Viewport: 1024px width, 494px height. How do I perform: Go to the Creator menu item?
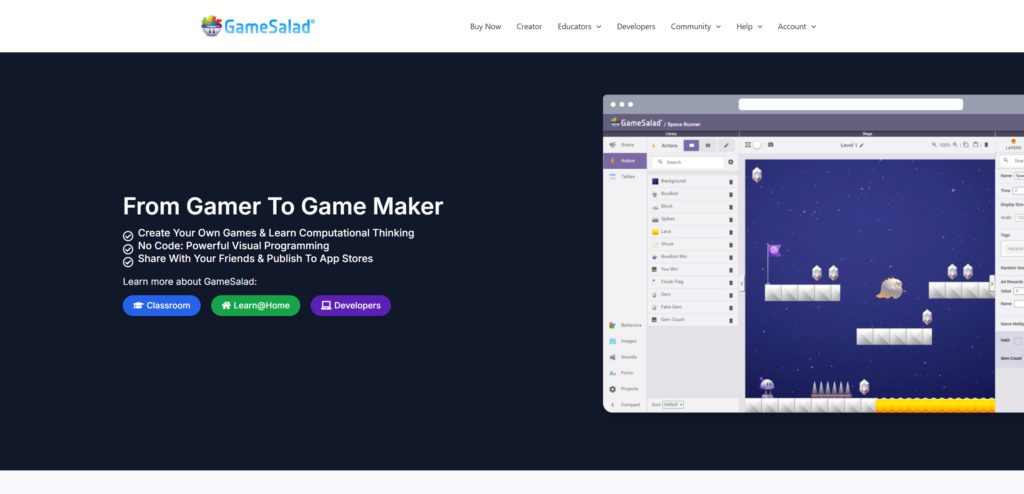pyautogui.click(x=529, y=26)
